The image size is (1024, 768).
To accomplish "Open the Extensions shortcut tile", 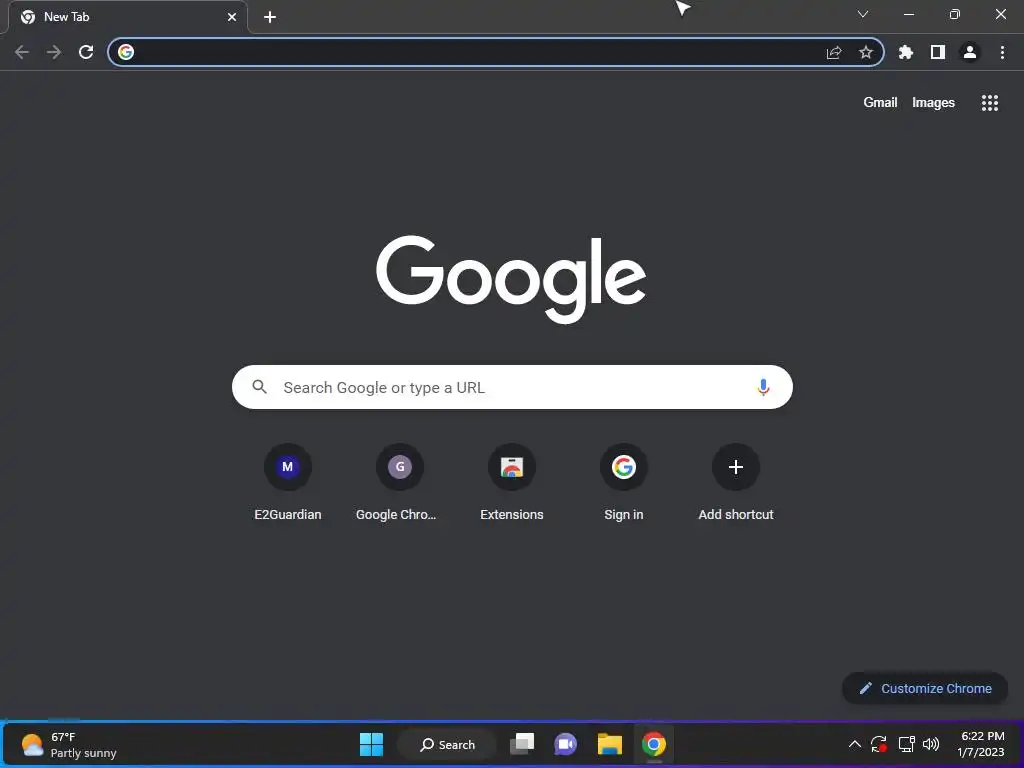I will tap(512, 483).
